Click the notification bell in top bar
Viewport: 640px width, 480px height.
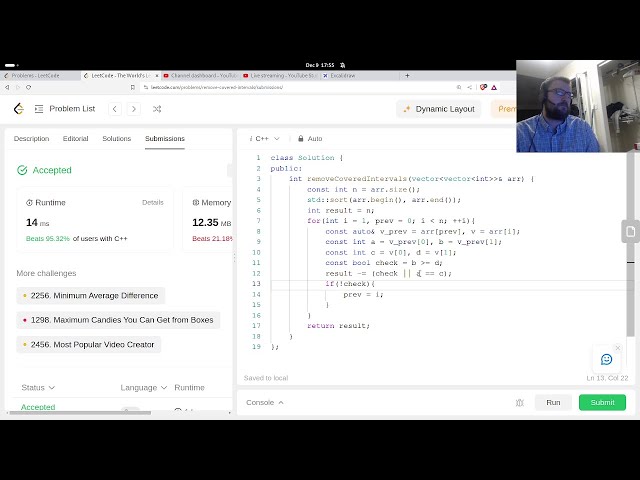tap(342, 65)
